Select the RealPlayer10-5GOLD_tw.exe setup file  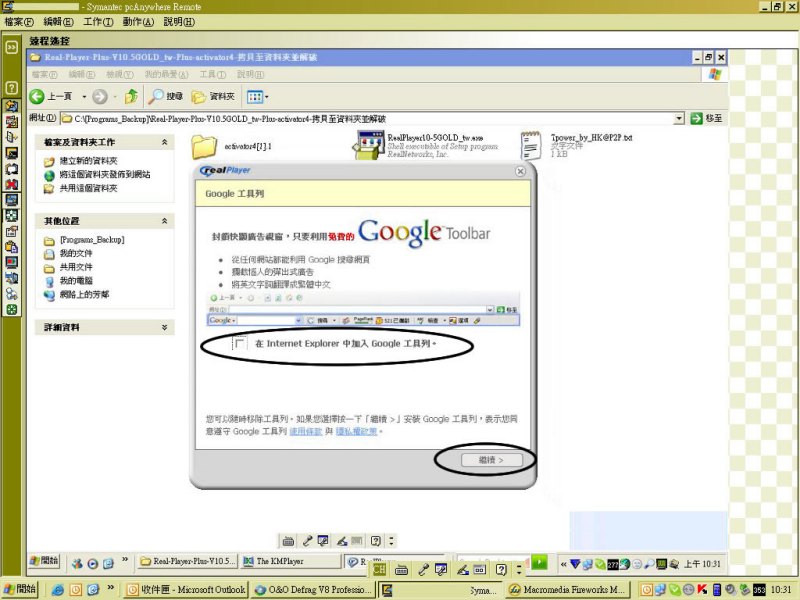tap(426, 145)
